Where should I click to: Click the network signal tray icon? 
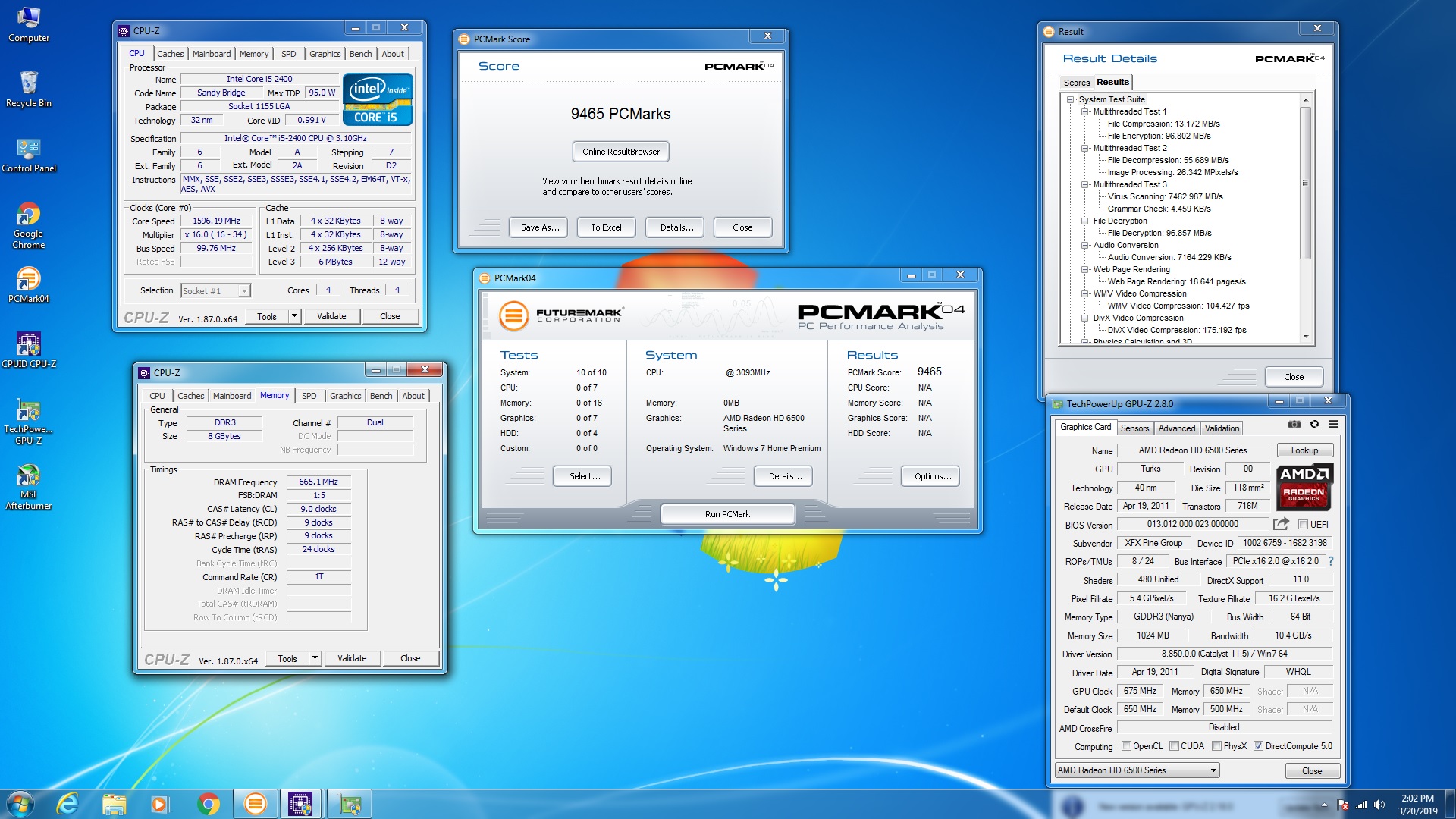pyautogui.click(x=1361, y=805)
